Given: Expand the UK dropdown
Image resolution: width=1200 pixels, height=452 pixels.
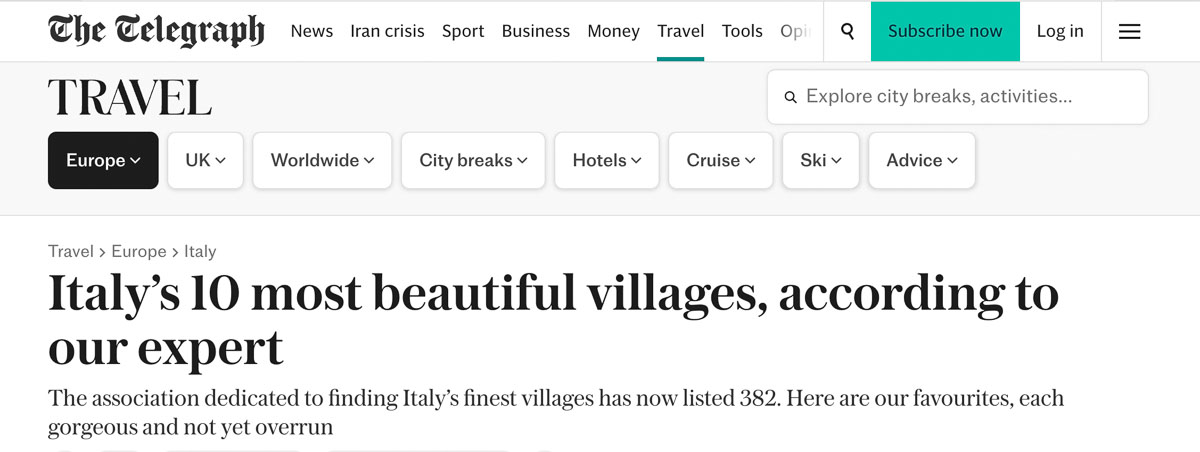Looking at the screenshot, I should [205, 160].
